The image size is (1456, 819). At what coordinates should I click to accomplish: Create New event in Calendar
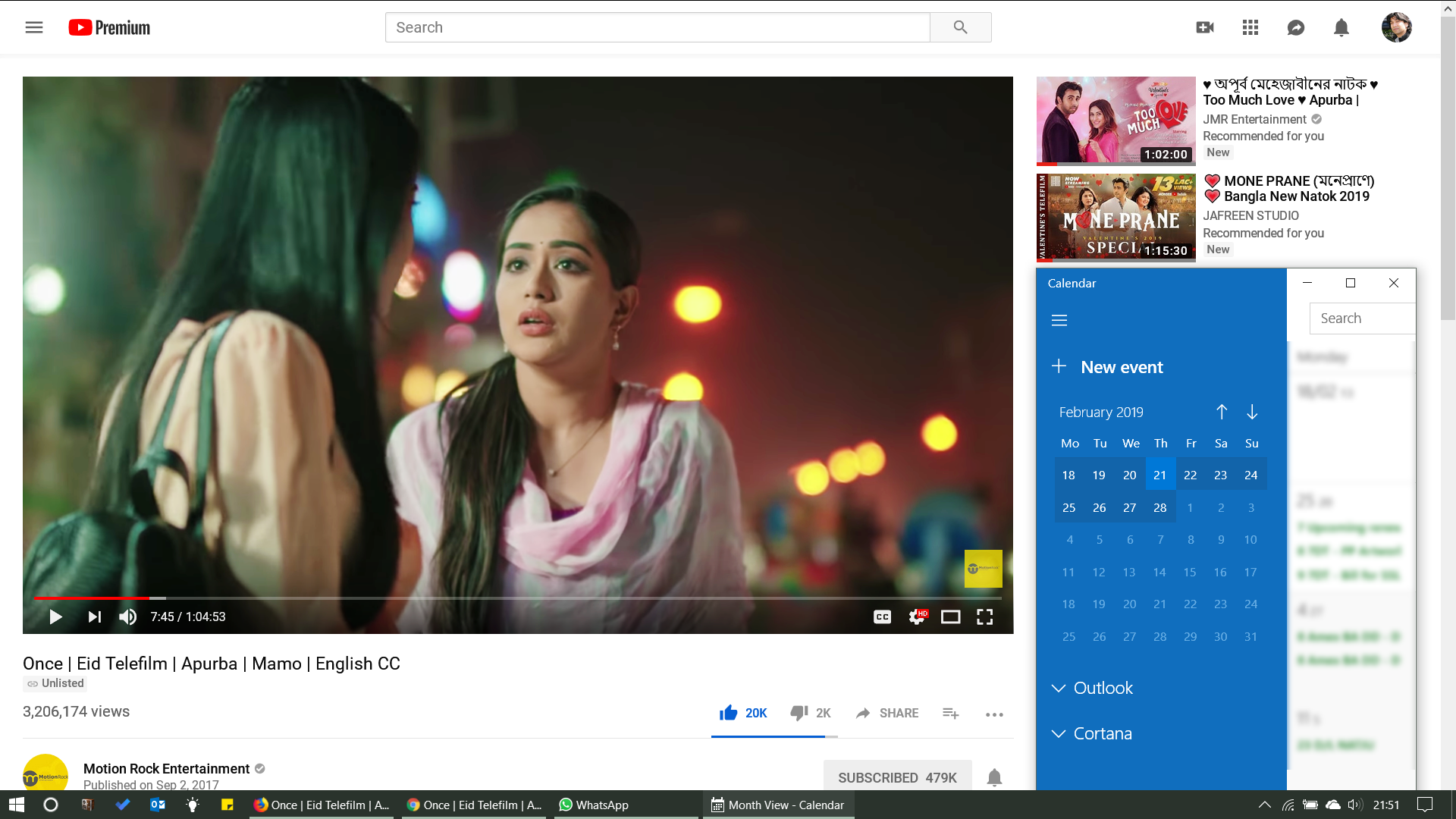pyautogui.click(x=1107, y=367)
